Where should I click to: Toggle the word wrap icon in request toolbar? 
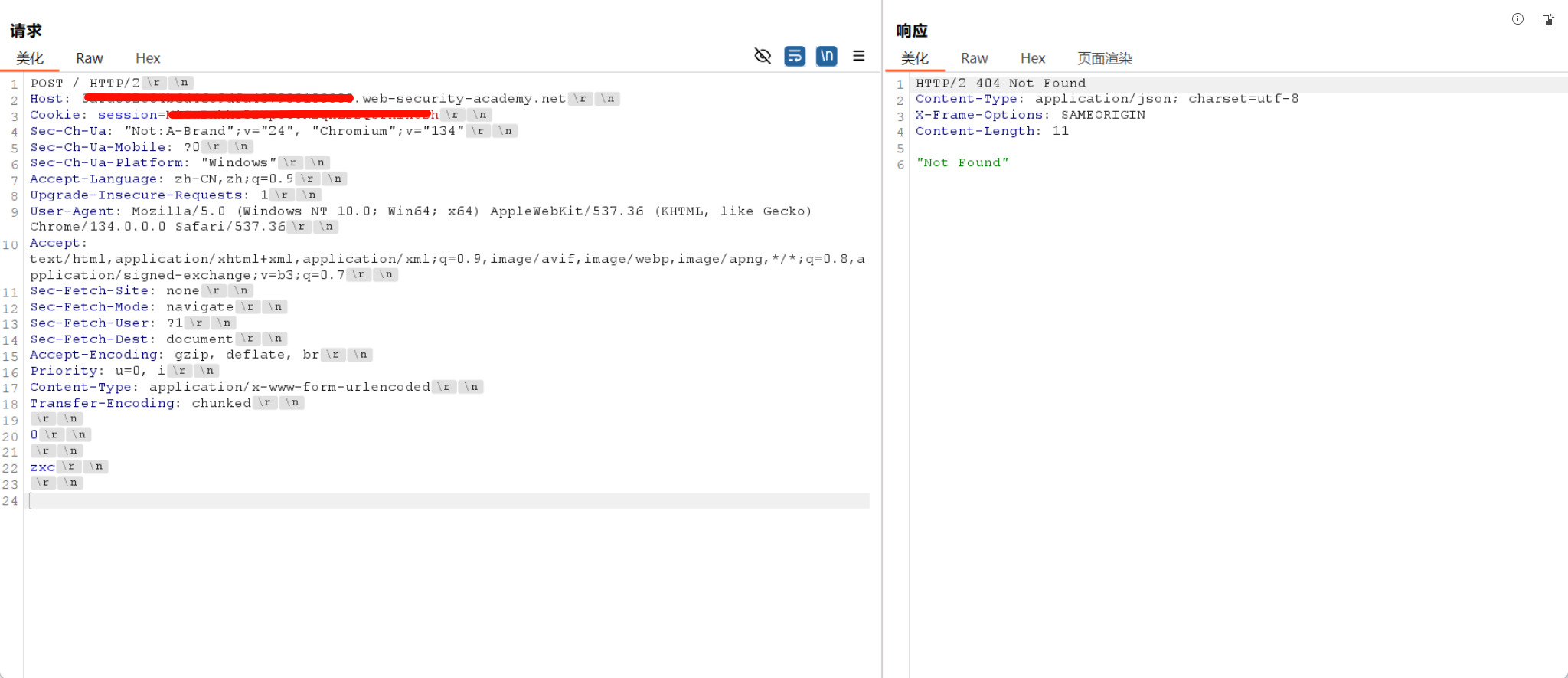[x=795, y=56]
